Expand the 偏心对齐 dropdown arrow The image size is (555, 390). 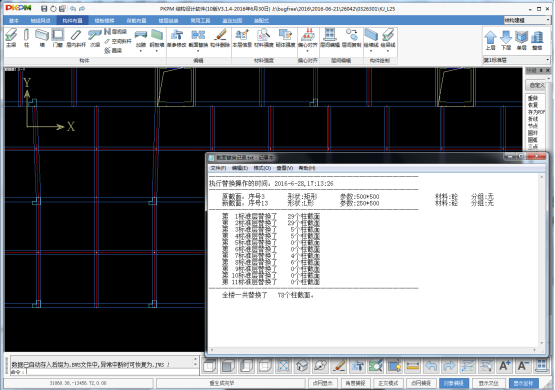coord(307,51)
